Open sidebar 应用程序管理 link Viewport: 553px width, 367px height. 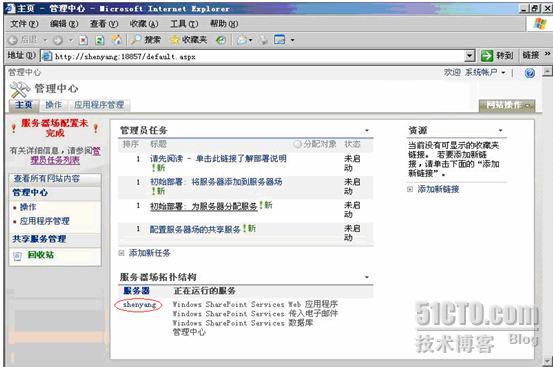tap(45, 221)
